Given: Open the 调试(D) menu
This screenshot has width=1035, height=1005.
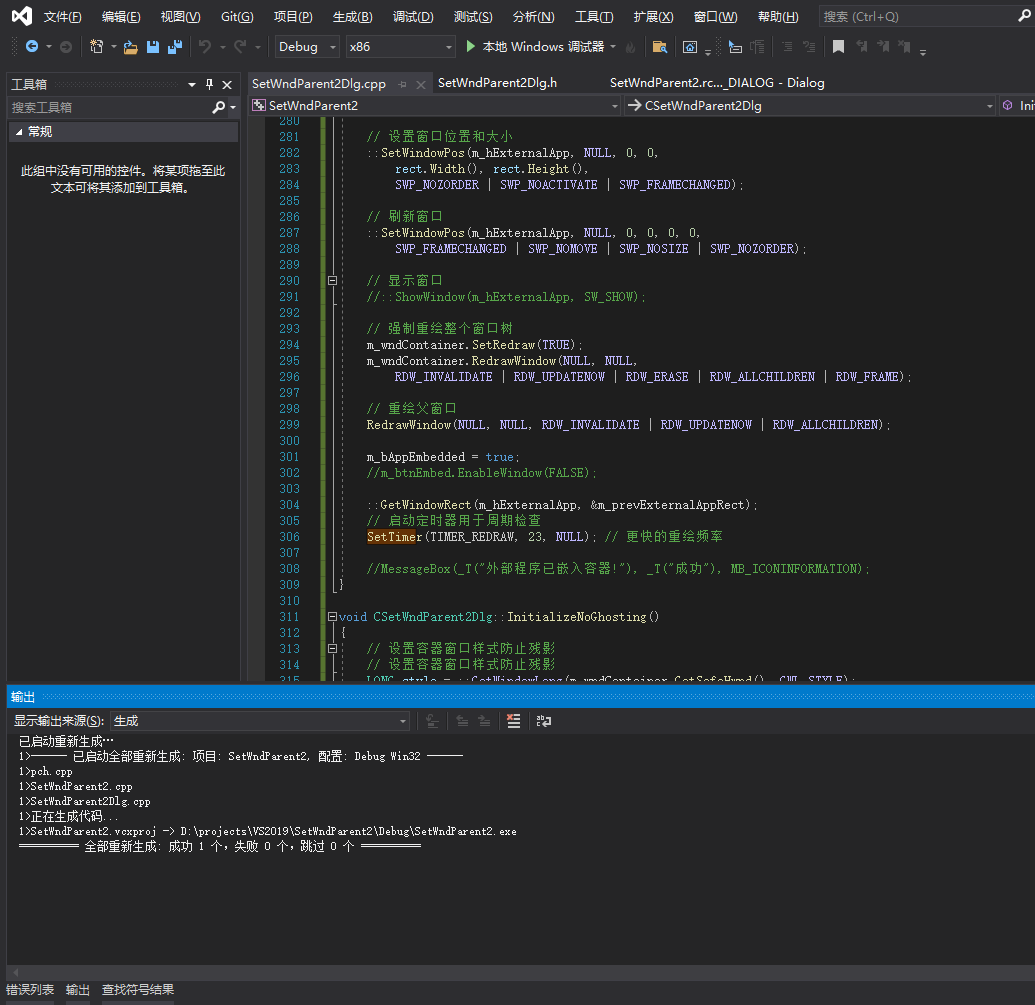Looking at the screenshot, I should pos(413,16).
